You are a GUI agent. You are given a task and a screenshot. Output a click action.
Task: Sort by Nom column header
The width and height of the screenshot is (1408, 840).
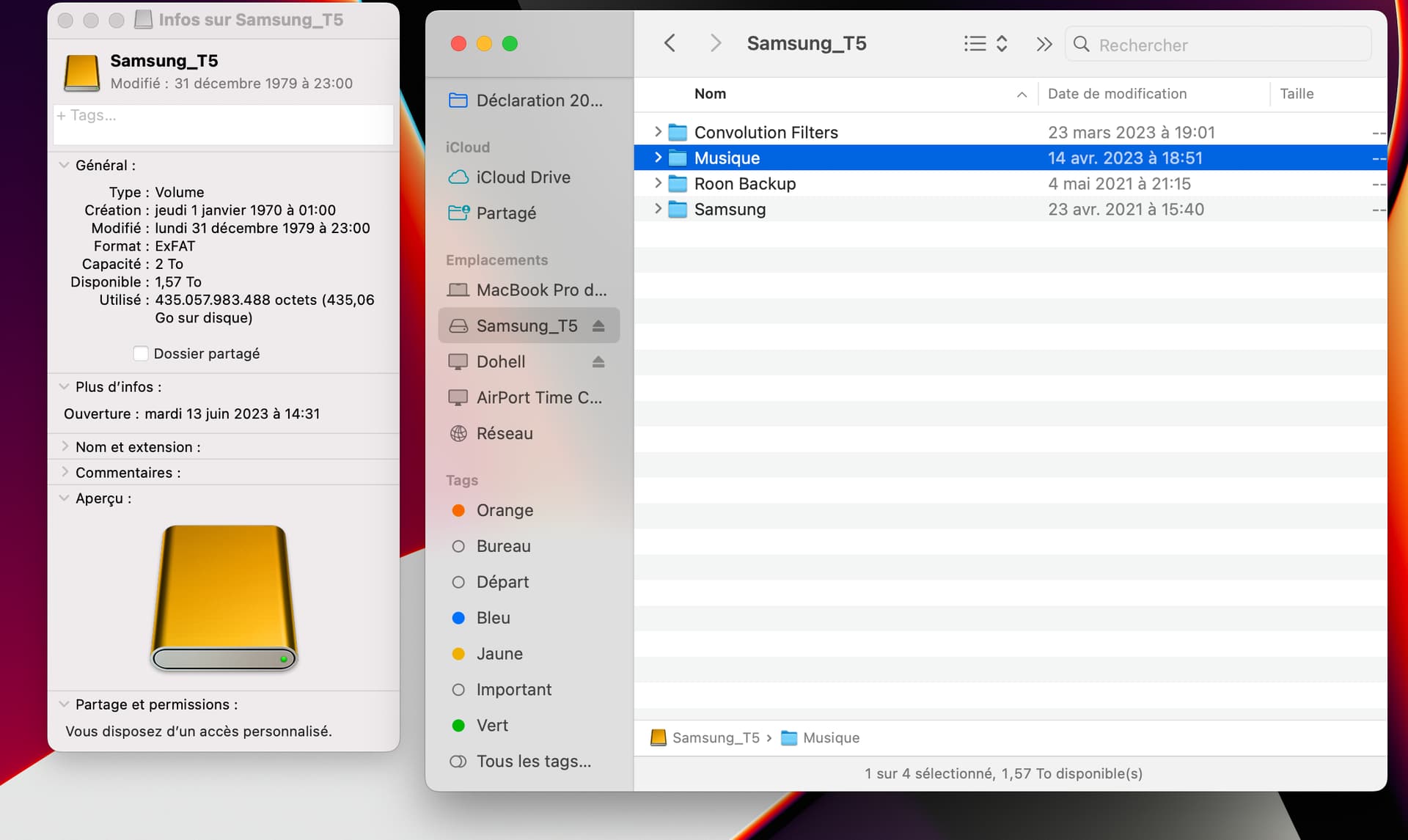click(x=710, y=94)
